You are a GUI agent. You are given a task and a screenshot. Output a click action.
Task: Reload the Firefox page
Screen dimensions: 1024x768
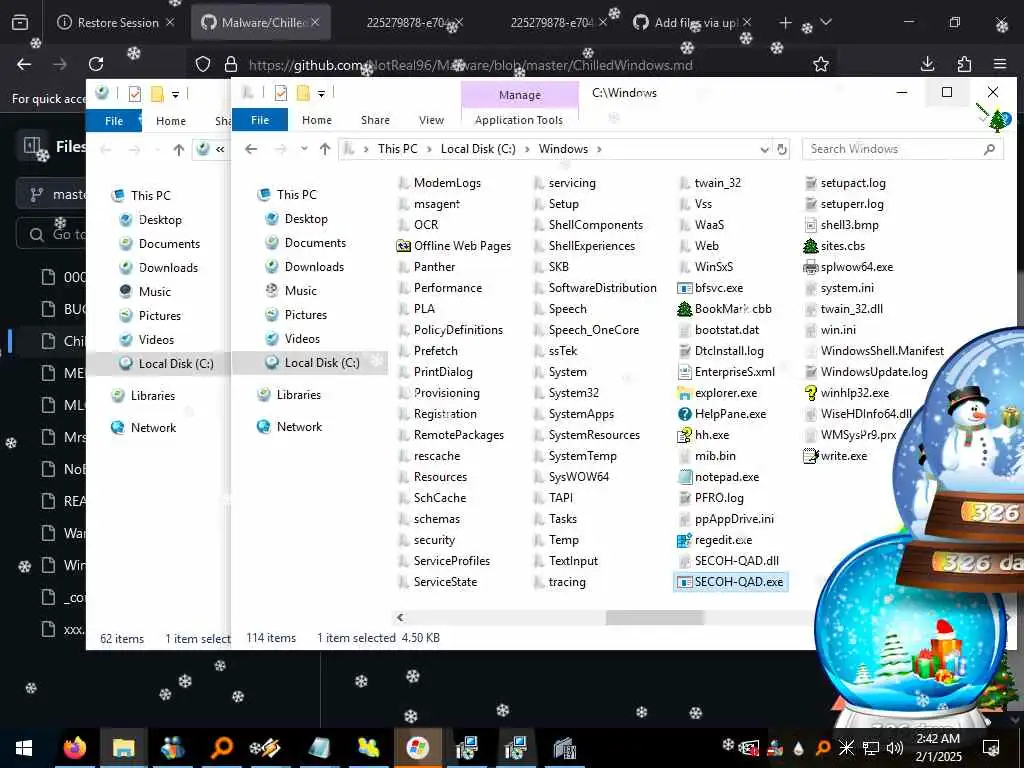(x=96, y=64)
